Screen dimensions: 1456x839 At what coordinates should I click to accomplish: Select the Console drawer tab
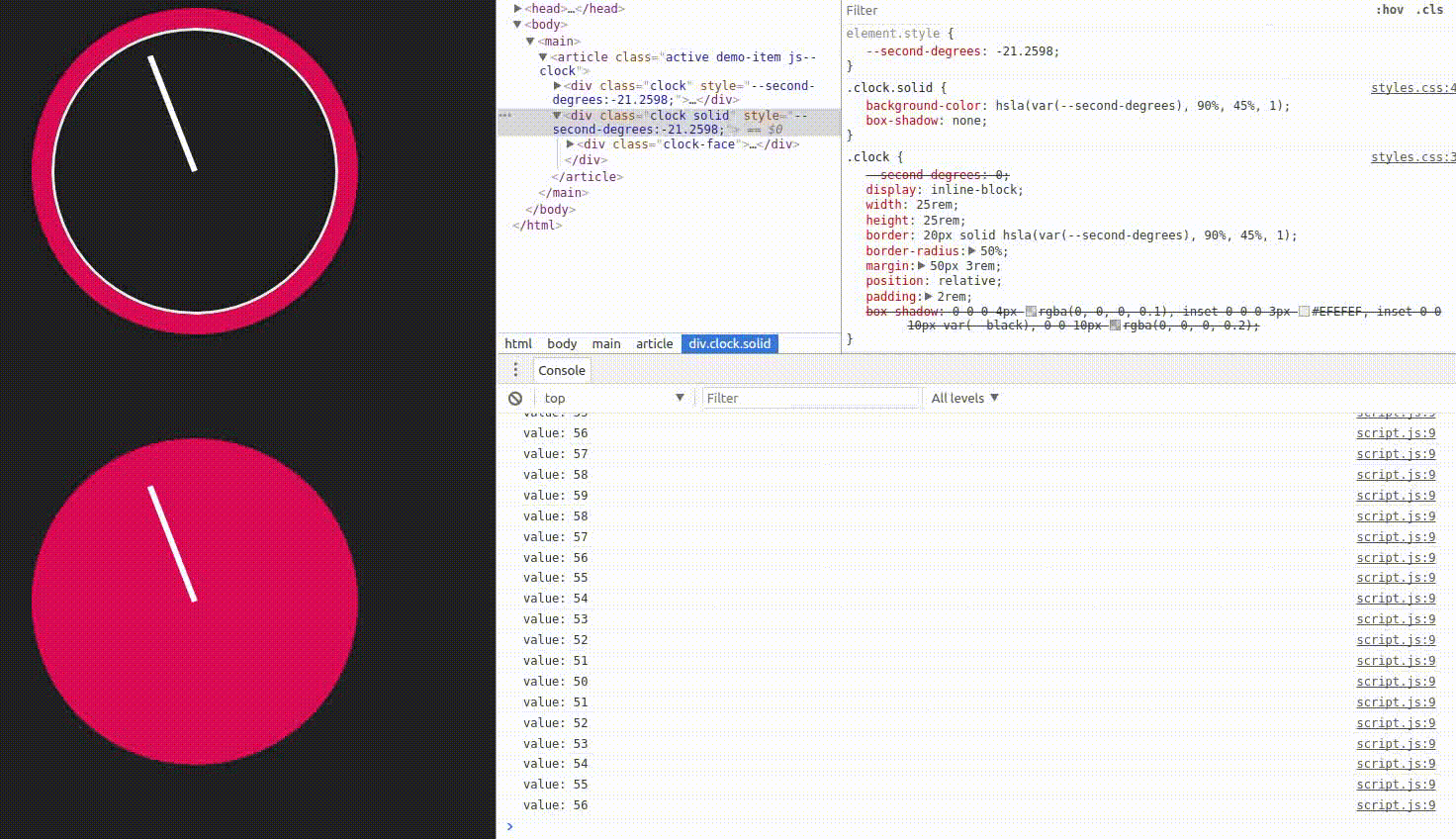click(x=562, y=370)
